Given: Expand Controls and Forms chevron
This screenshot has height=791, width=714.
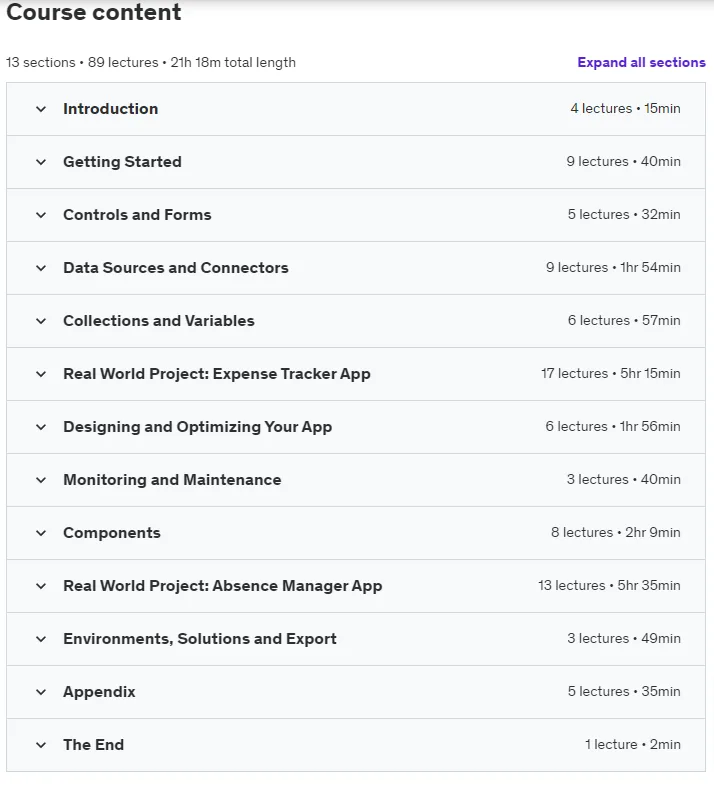Looking at the screenshot, I should [41, 215].
